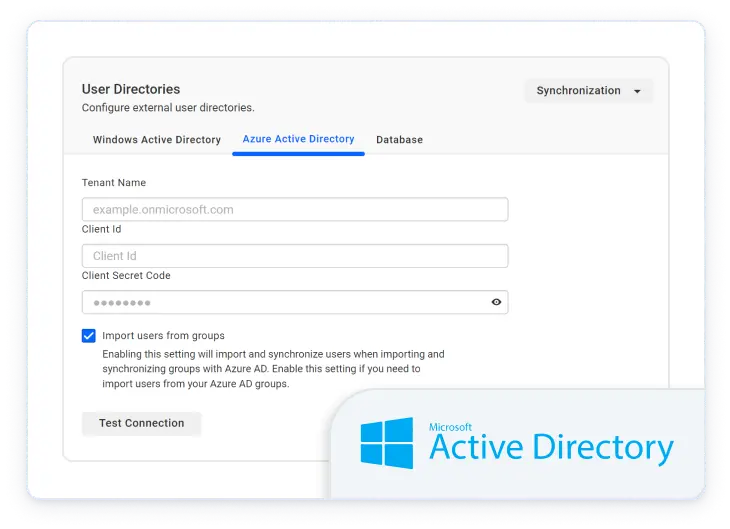730x529 pixels.
Task: Click the Client Secret Code label
Action: [126, 276]
